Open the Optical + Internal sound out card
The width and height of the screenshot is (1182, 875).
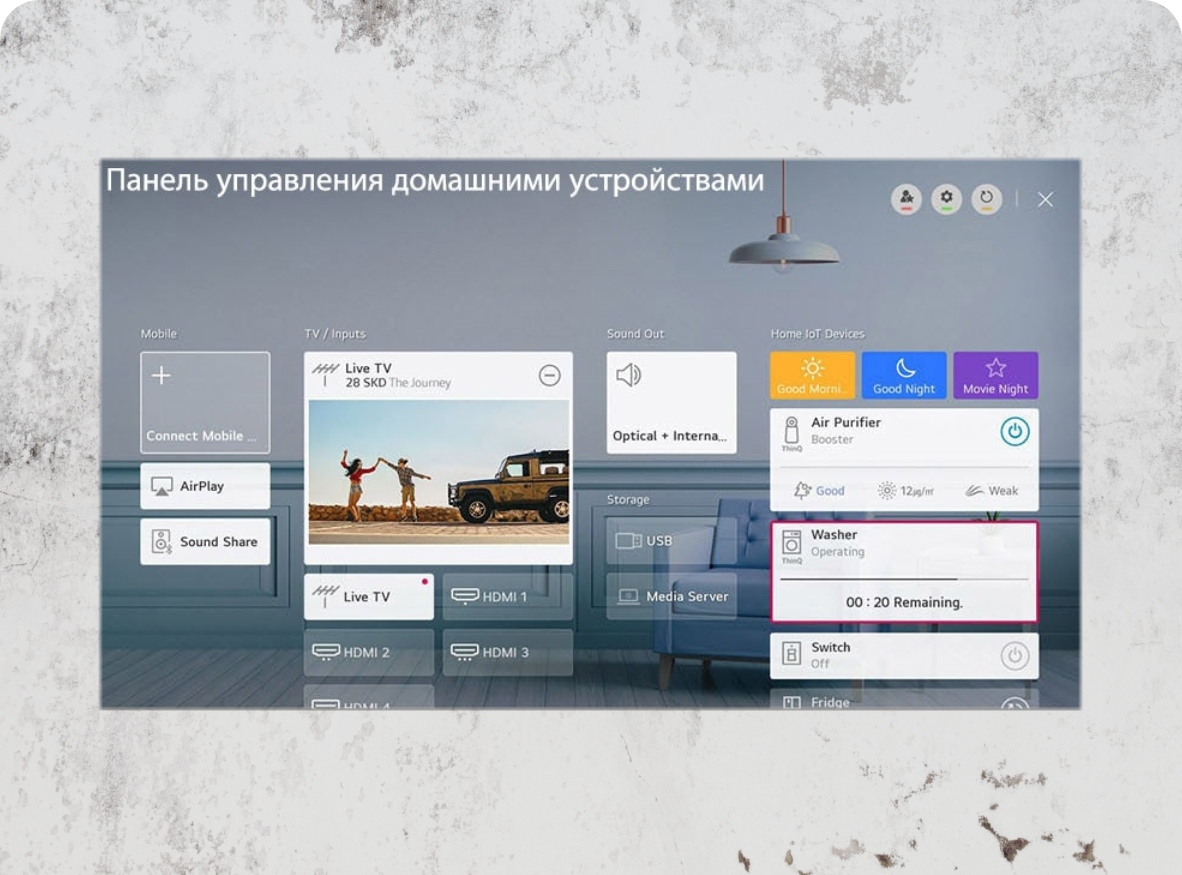coord(672,402)
